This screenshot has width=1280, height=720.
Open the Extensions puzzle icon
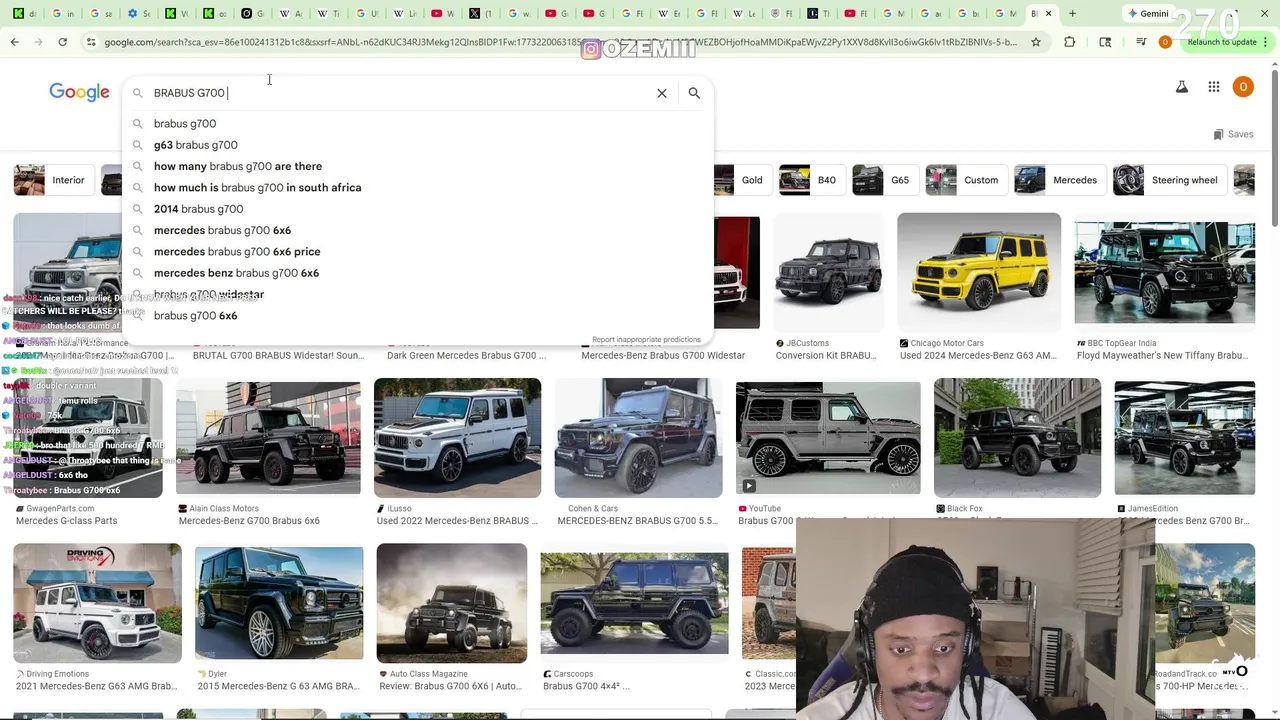(1070, 42)
